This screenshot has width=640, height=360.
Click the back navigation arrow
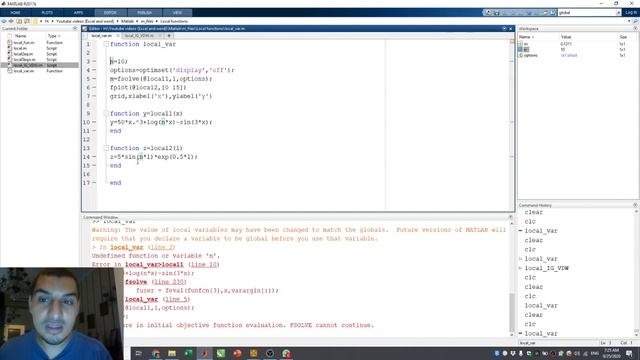[x=4, y=21]
